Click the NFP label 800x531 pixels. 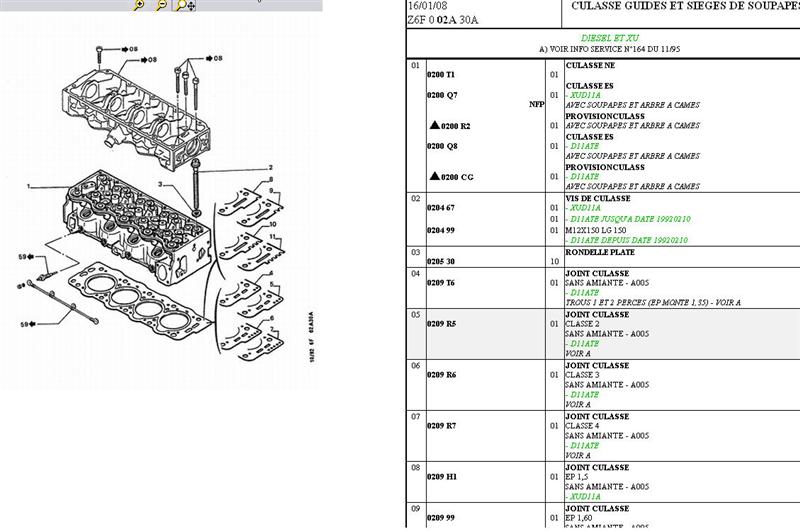[x=536, y=104]
